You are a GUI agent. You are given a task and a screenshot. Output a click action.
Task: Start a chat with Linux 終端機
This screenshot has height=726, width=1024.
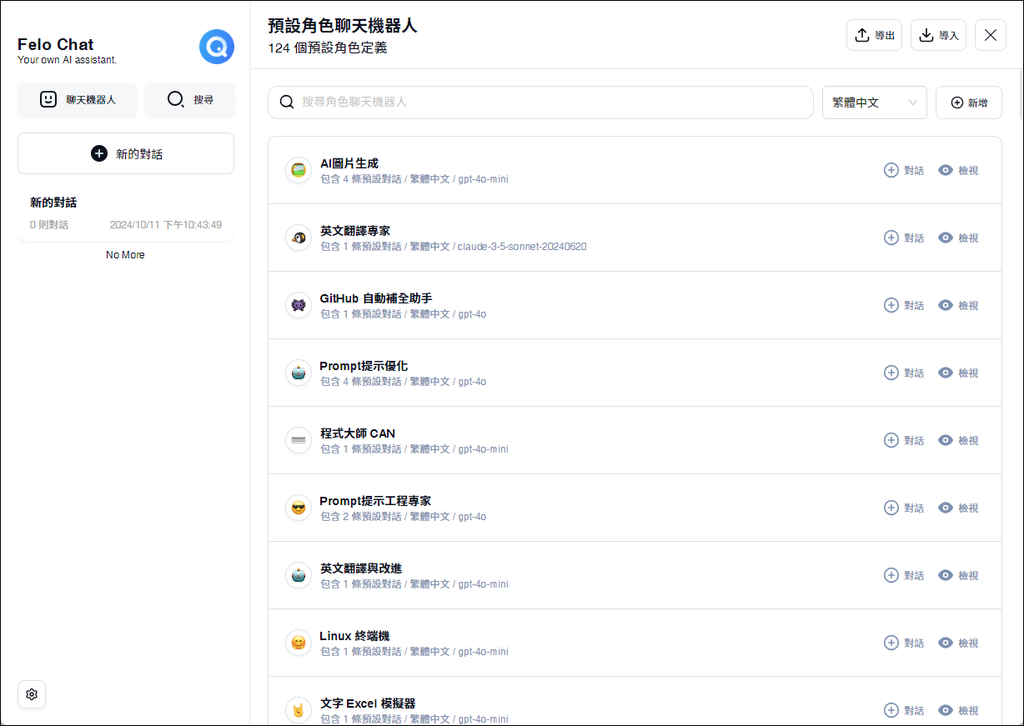[904, 642]
